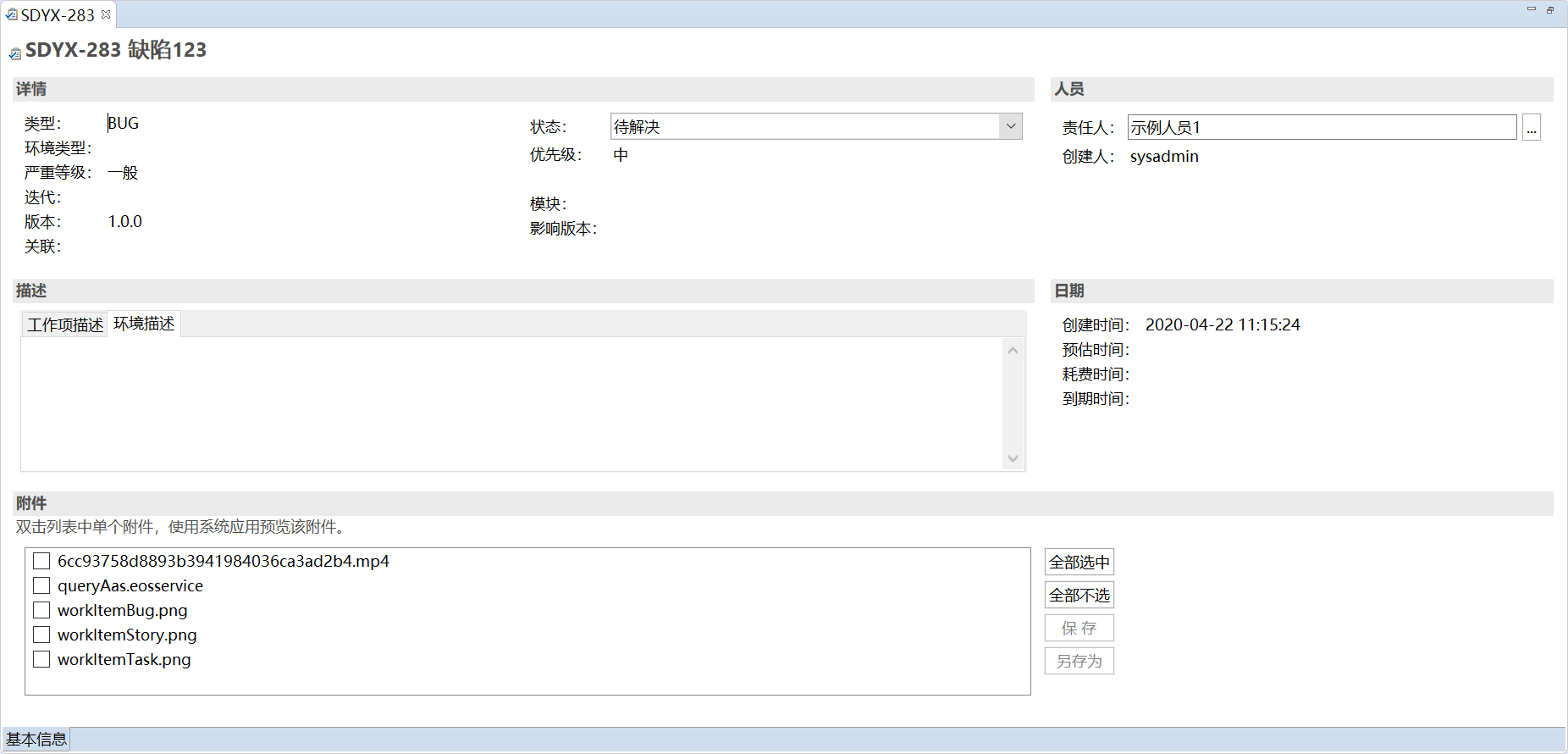Enable the workItemStory.png checkbox
The image size is (1568, 754).
[41, 635]
